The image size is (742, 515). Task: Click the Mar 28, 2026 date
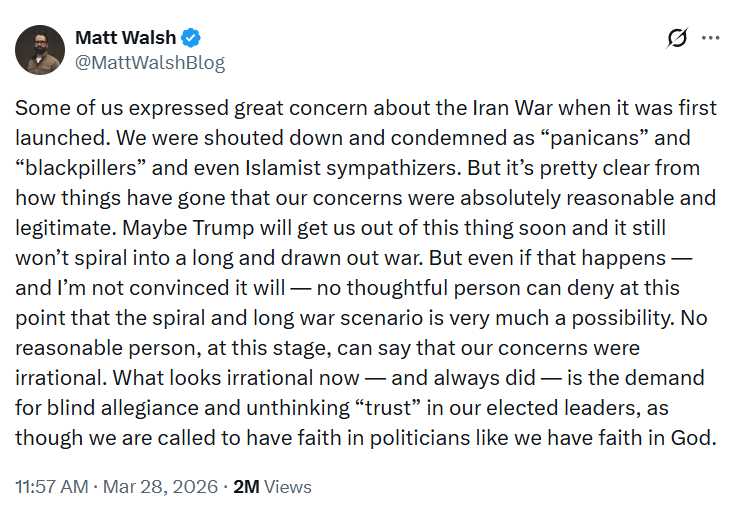(161, 487)
